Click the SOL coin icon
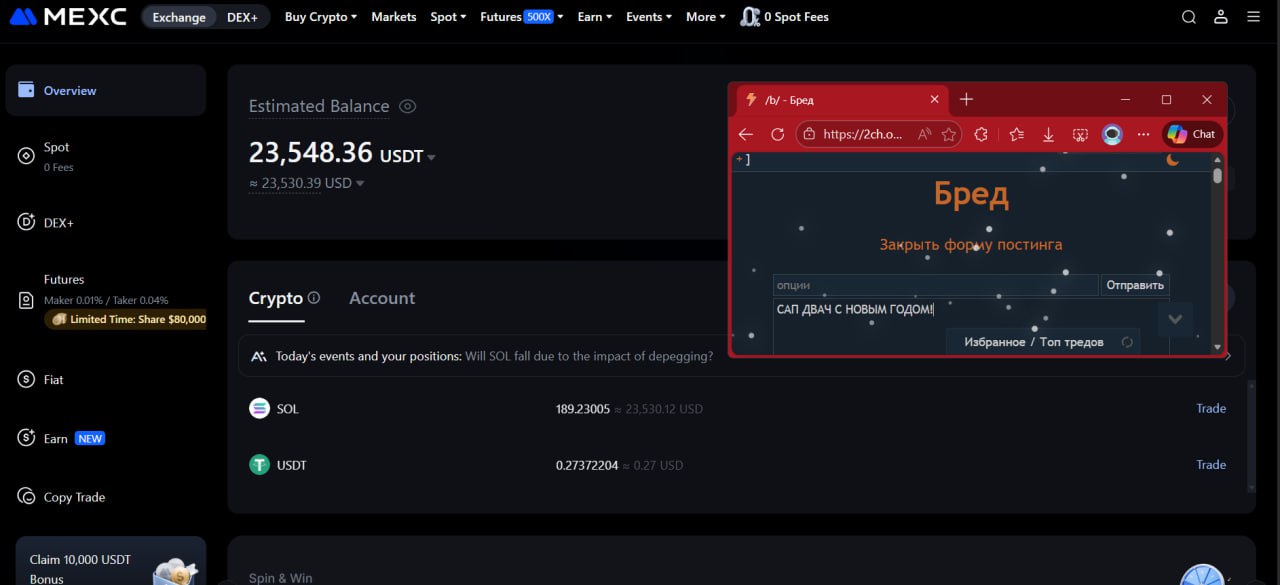1280x585 pixels. pos(259,408)
